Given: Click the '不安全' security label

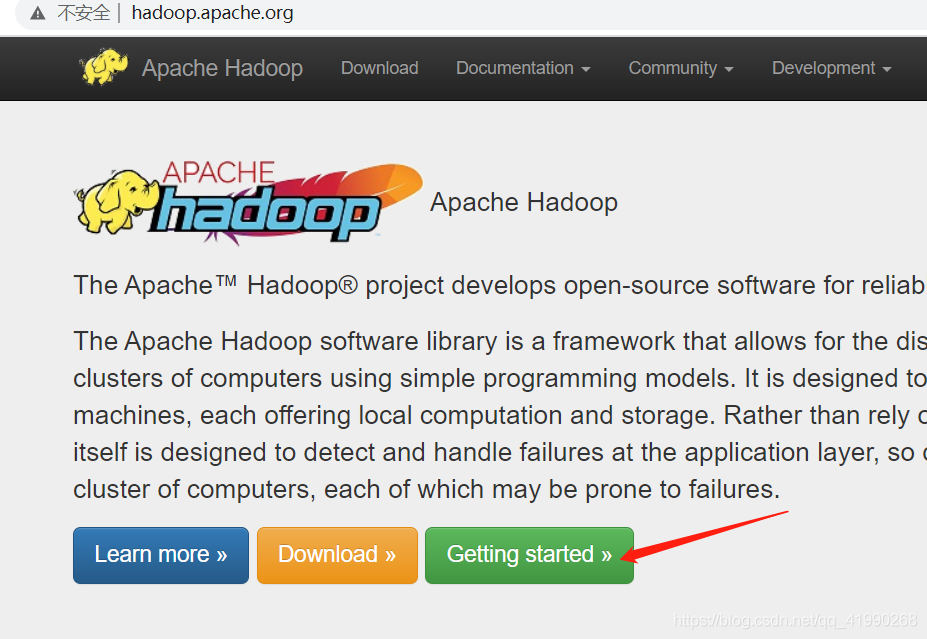Looking at the screenshot, I should [x=84, y=13].
